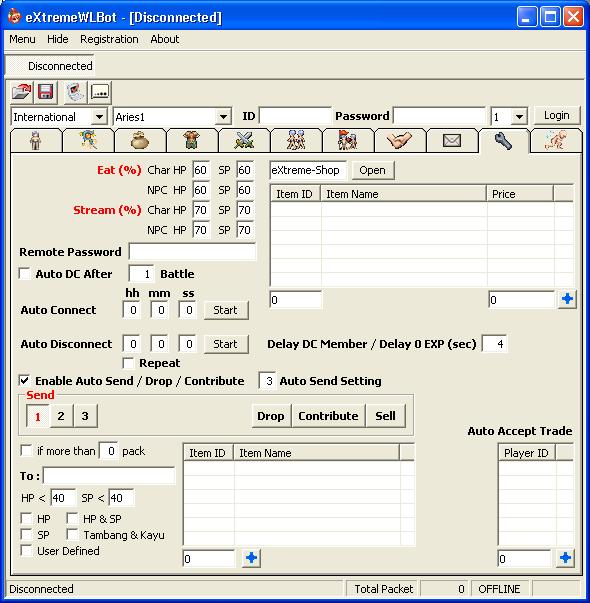Click the Login button
The height and width of the screenshot is (603, 590).
pos(557,115)
